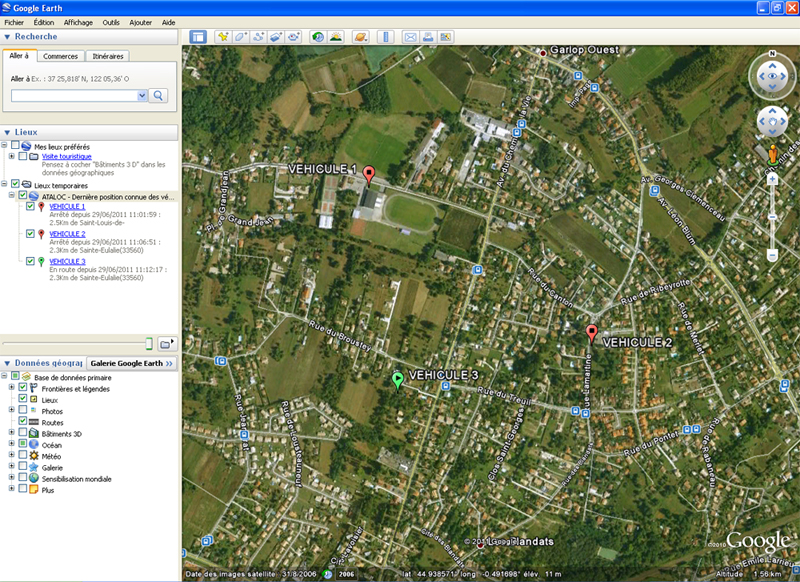The height and width of the screenshot is (582, 800).
Task: Open the Outils menu
Action: [x=111, y=22]
